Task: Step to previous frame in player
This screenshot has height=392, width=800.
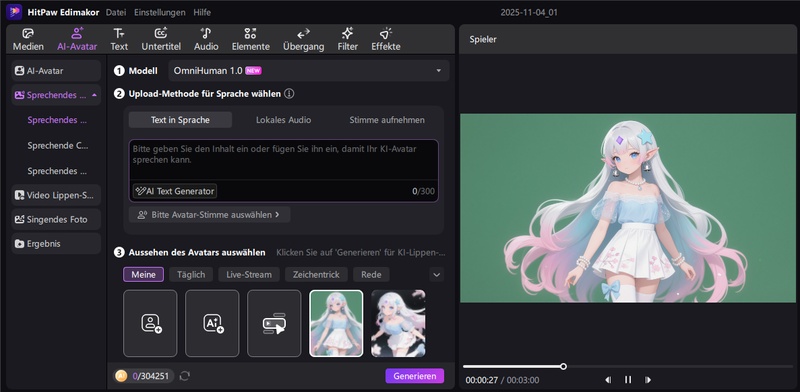Action: click(x=608, y=380)
